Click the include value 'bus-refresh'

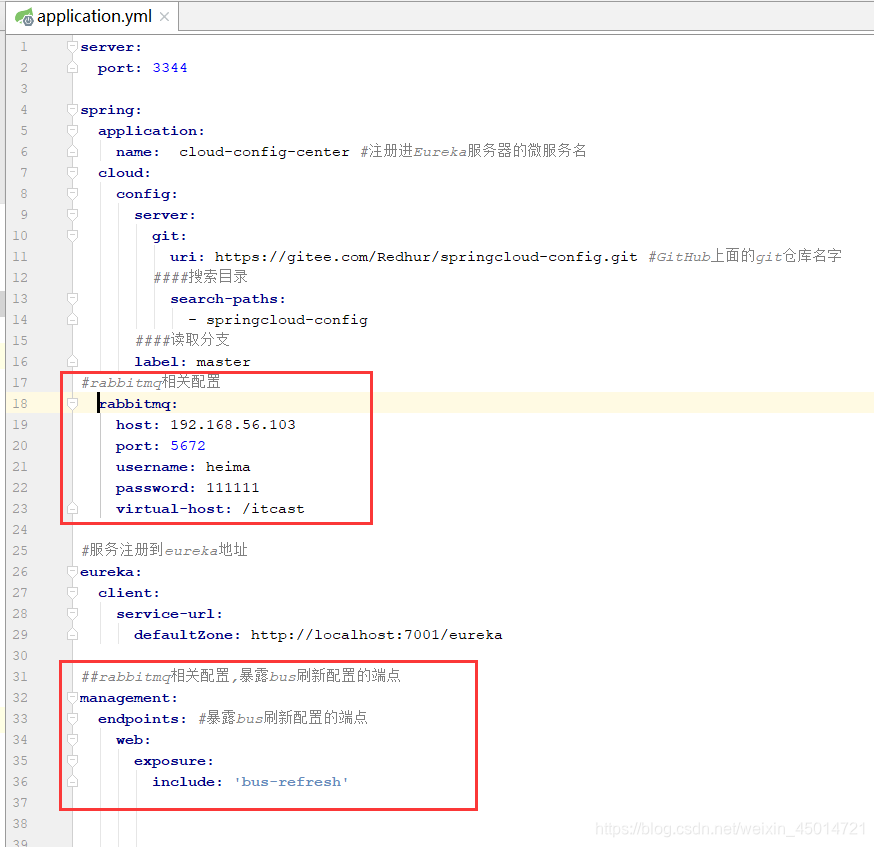292,782
